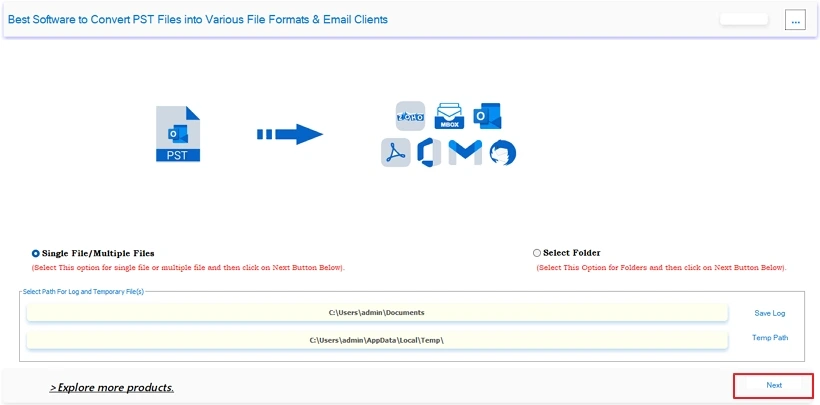820x405 pixels.
Task: Click the red Select Folder description text
Action: coord(661,267)
